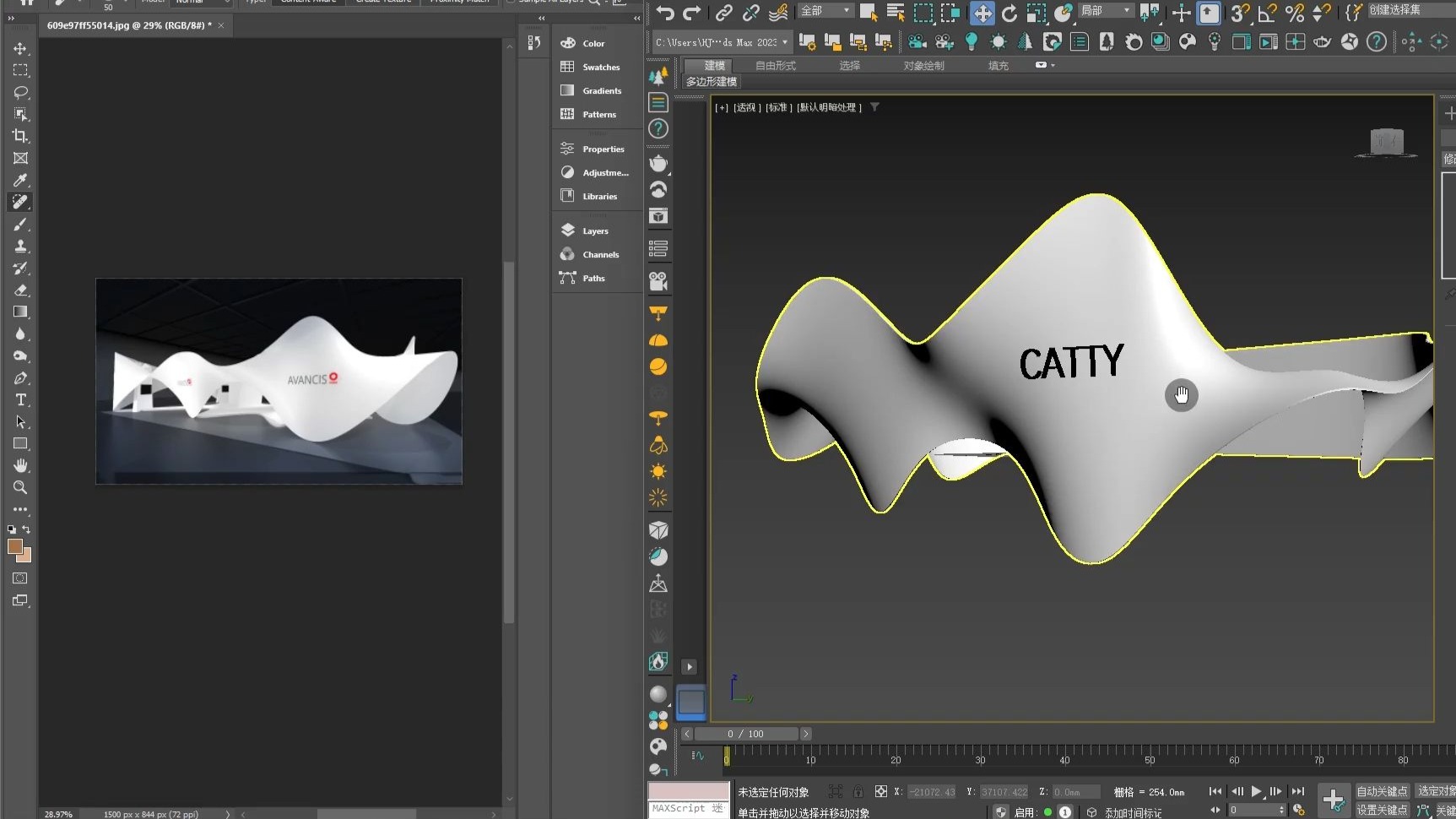Click the pink MAXScript listener box
1456x819 pixels.
tap(689, 791)
